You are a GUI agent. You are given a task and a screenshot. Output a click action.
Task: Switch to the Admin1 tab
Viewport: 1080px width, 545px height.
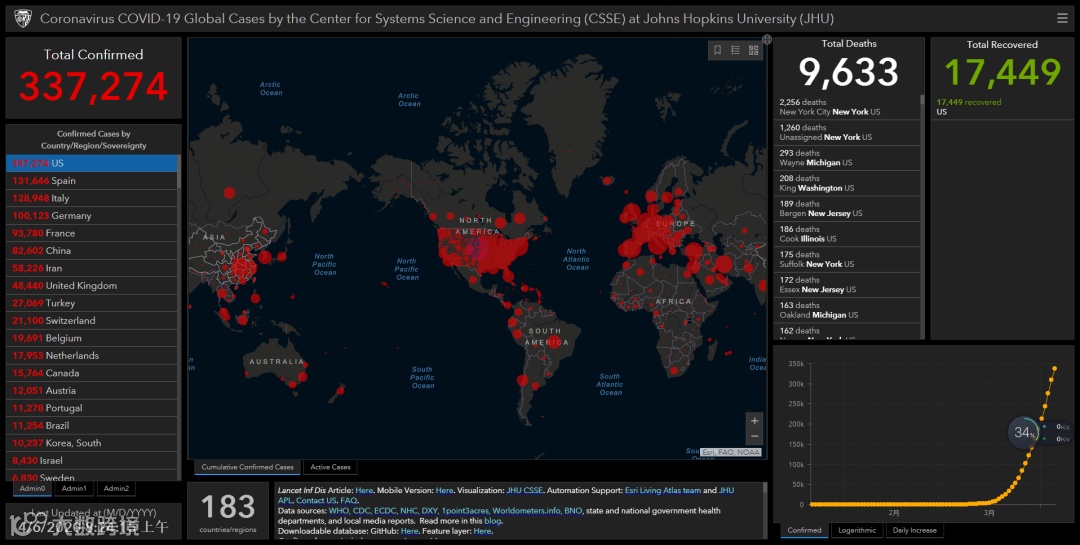74,489
